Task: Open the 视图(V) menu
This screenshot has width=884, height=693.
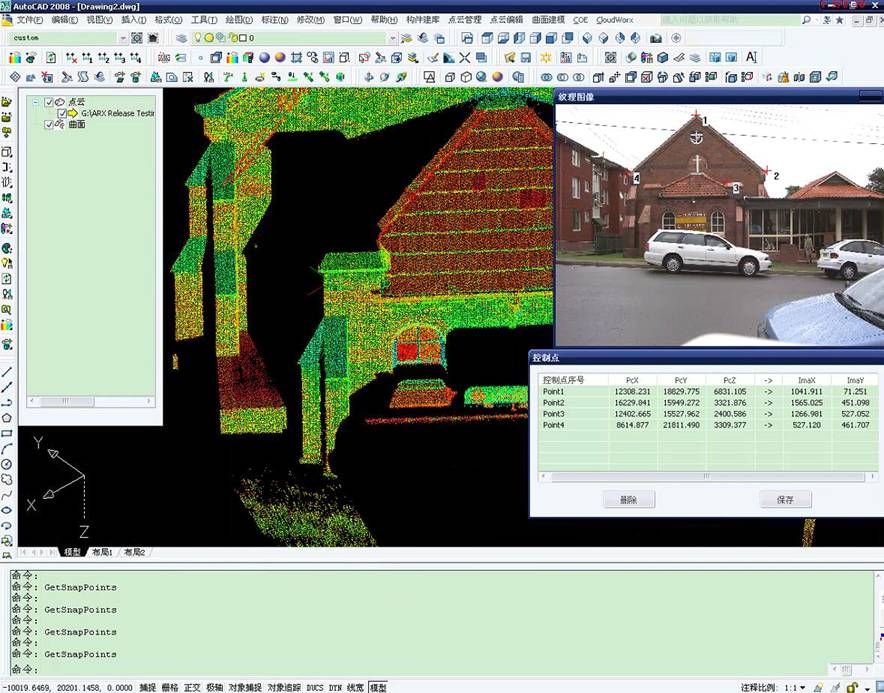Action: tap(99, 20)
